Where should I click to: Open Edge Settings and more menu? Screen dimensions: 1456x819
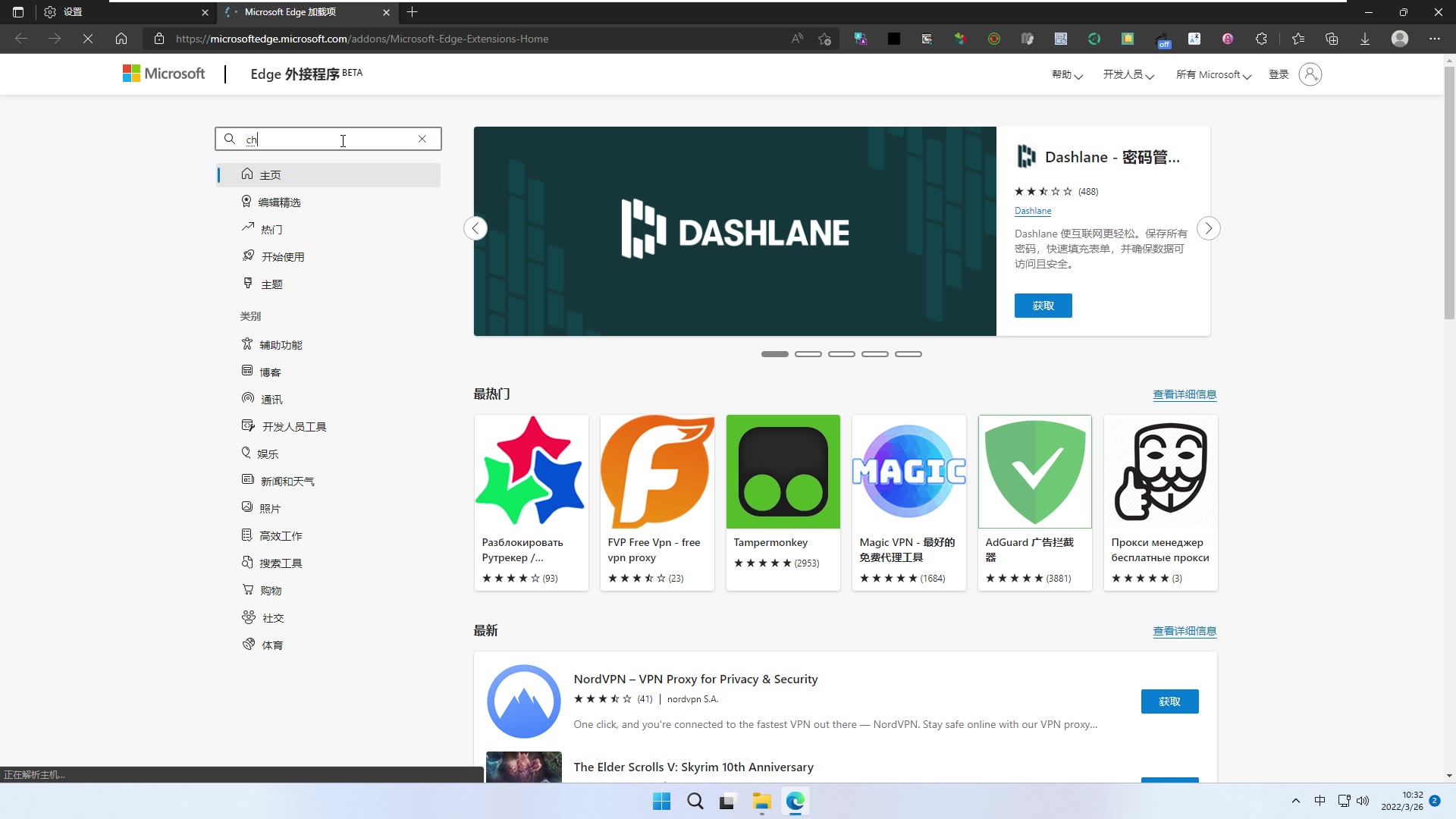[1435, 39]
